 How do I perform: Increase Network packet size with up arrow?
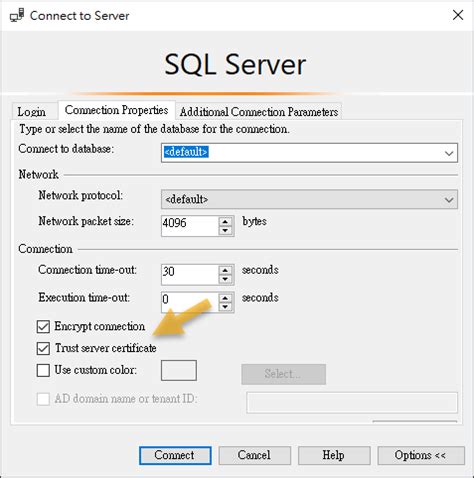tap(226, 221)
